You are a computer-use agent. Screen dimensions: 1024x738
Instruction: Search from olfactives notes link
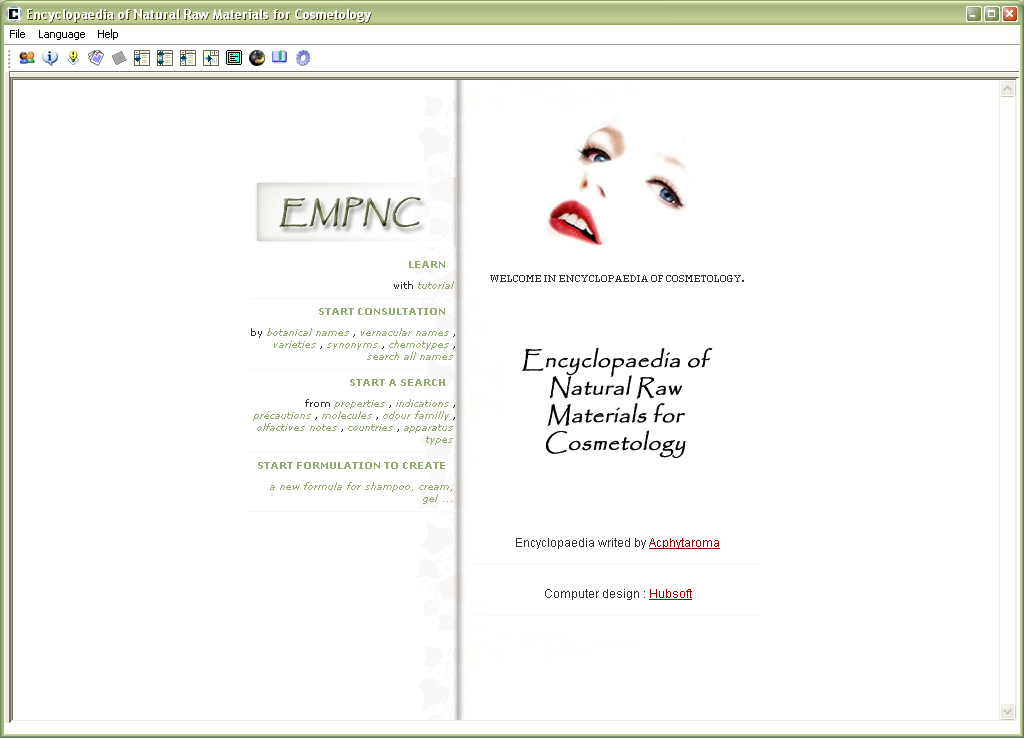[297, 428]
